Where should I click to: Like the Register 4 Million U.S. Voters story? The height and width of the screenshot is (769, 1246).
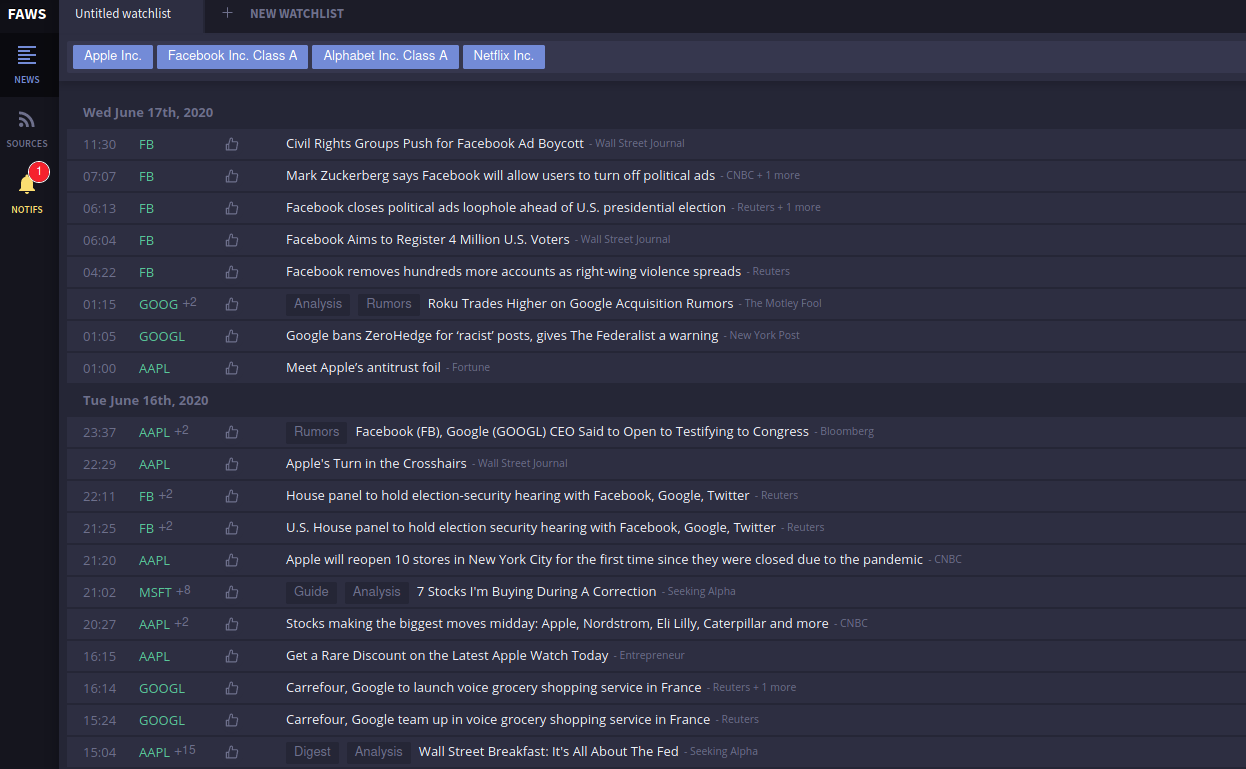tap(232, 240)
